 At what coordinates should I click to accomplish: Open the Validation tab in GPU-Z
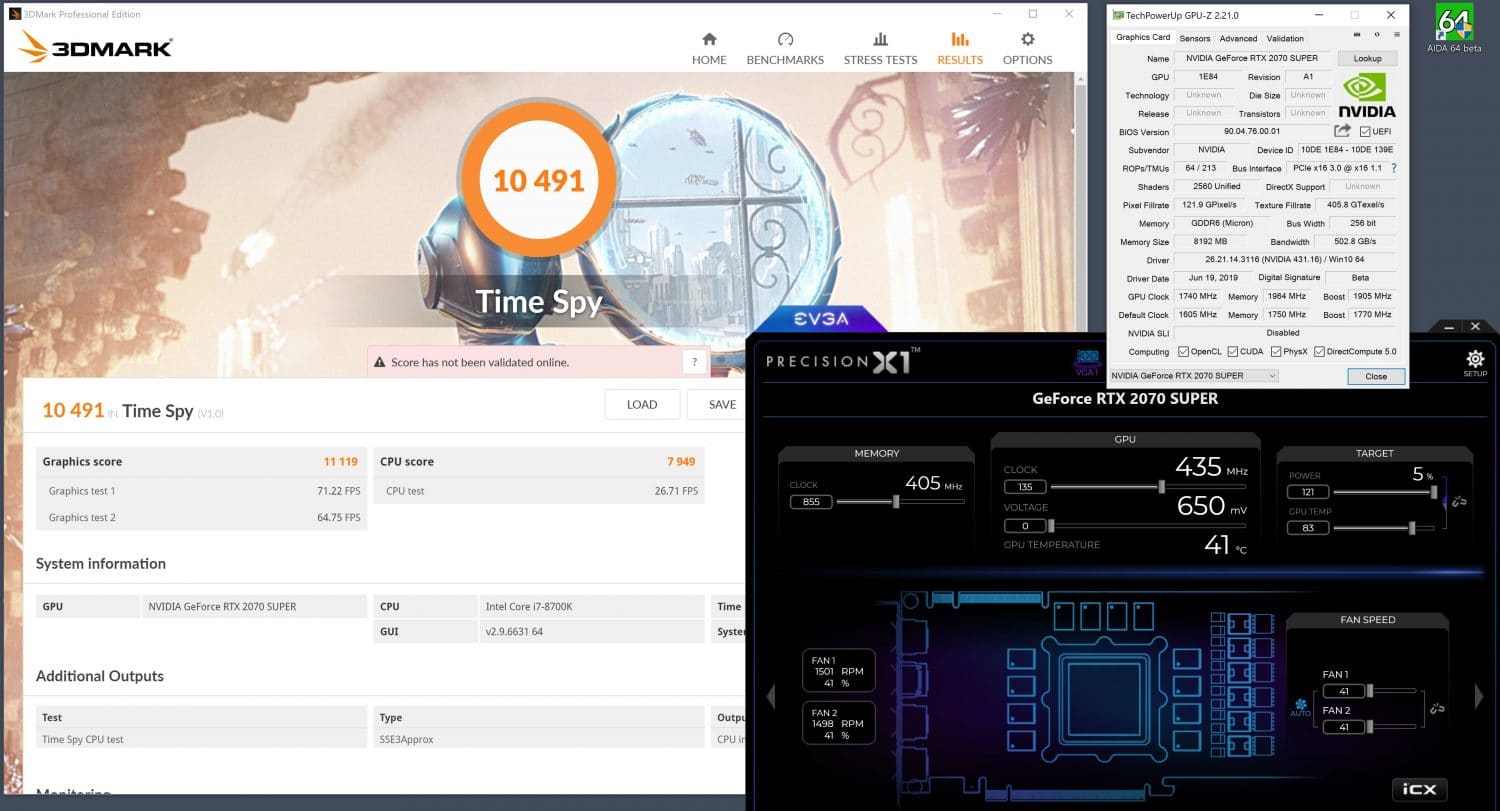point(1285,38)
